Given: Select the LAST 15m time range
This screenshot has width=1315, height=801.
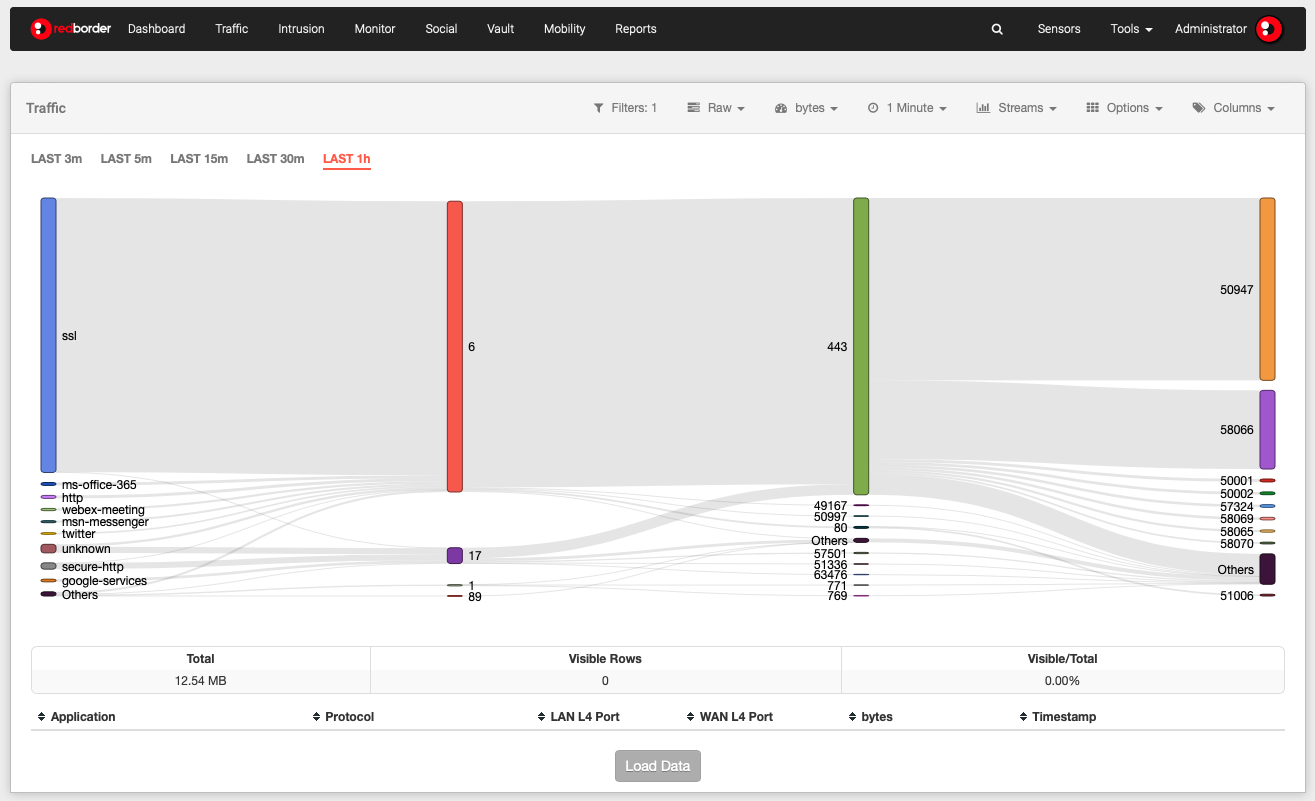Looking at the screenshot, I should (x=199, y=159).
